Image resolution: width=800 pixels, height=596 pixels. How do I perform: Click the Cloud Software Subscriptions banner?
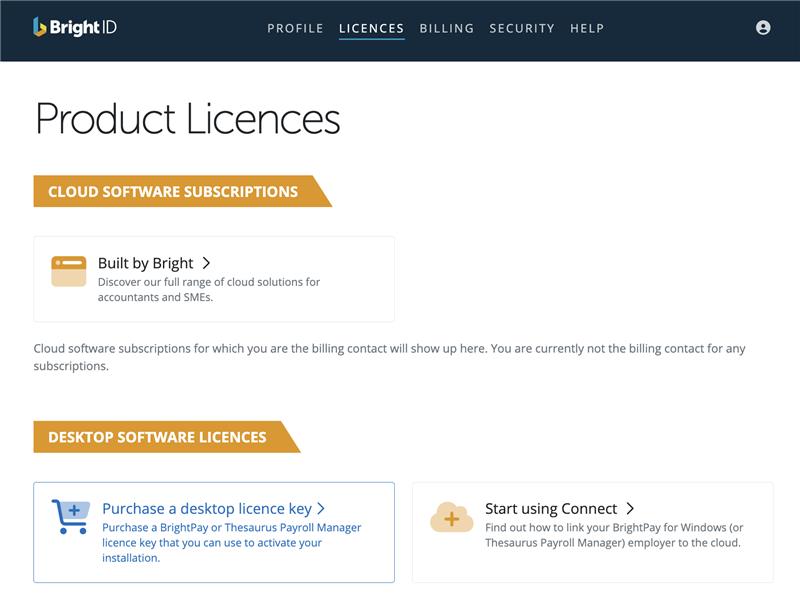(183, 191)
